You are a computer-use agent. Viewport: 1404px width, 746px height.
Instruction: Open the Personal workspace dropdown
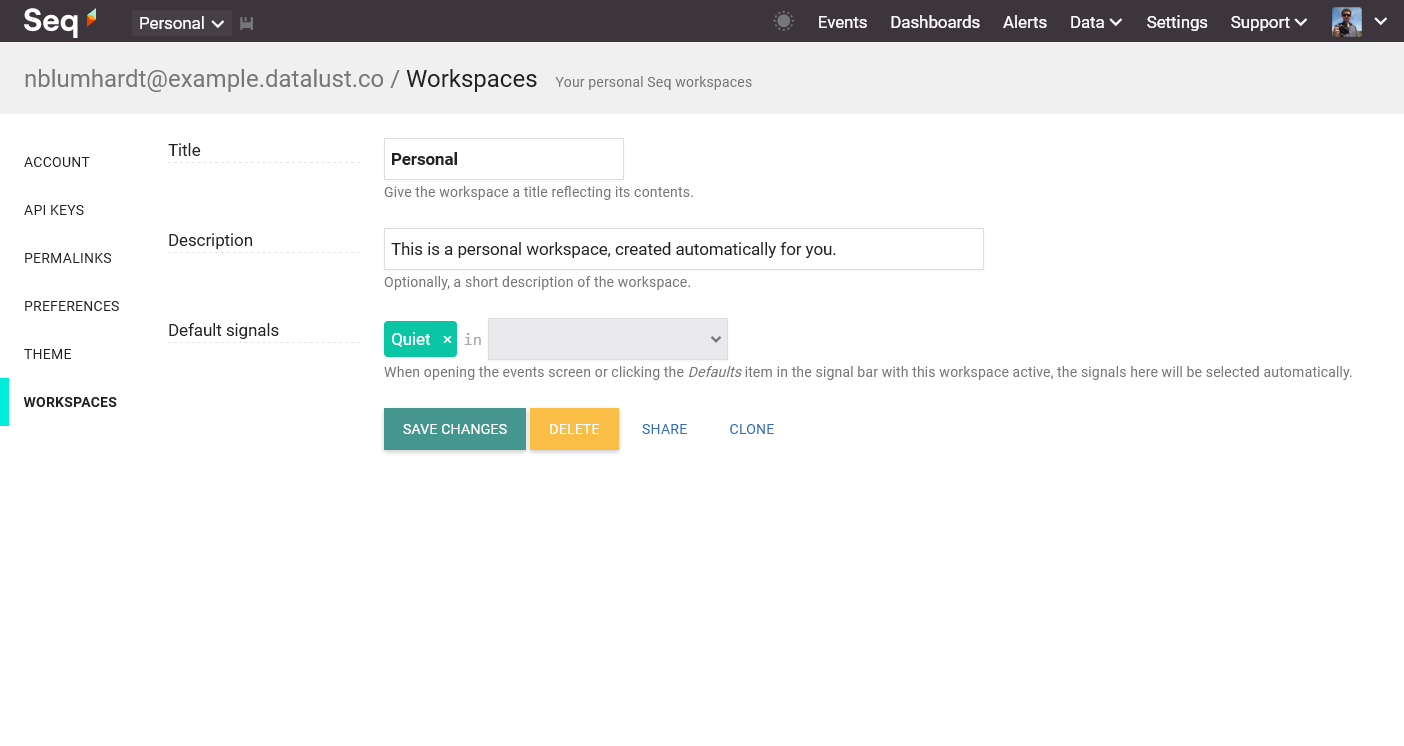coord(181,23)
